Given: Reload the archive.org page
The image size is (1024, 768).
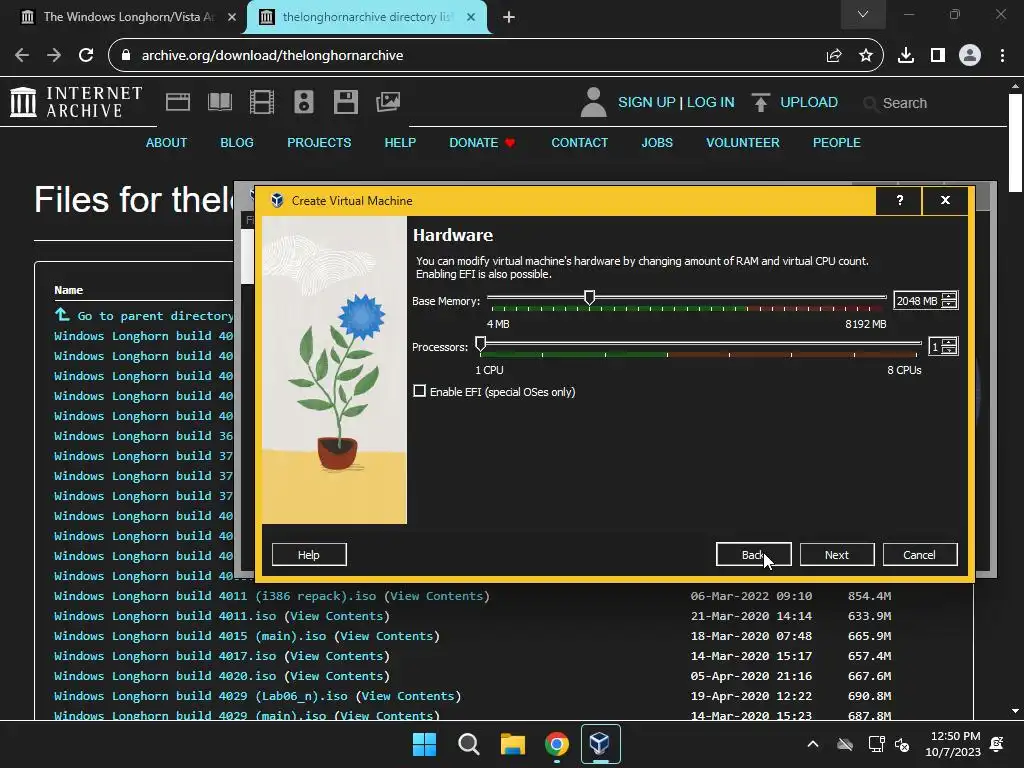Looking at the screenshot, I should coord(86,56).
